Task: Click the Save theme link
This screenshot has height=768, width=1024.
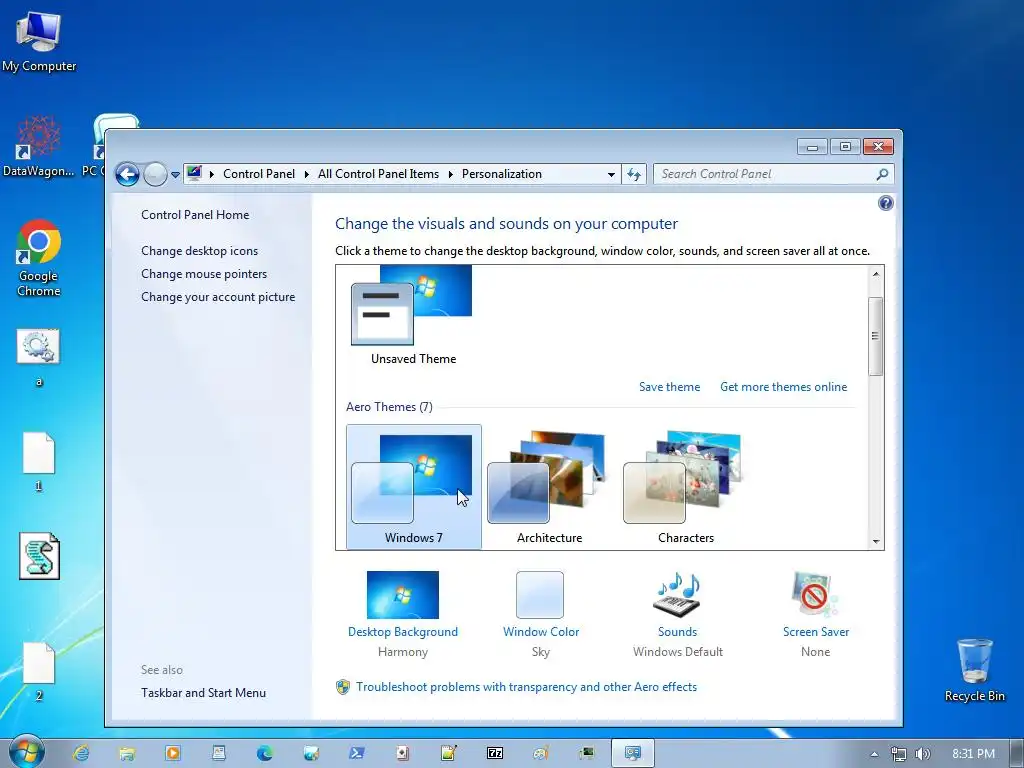Action: (x=669, y=387)
